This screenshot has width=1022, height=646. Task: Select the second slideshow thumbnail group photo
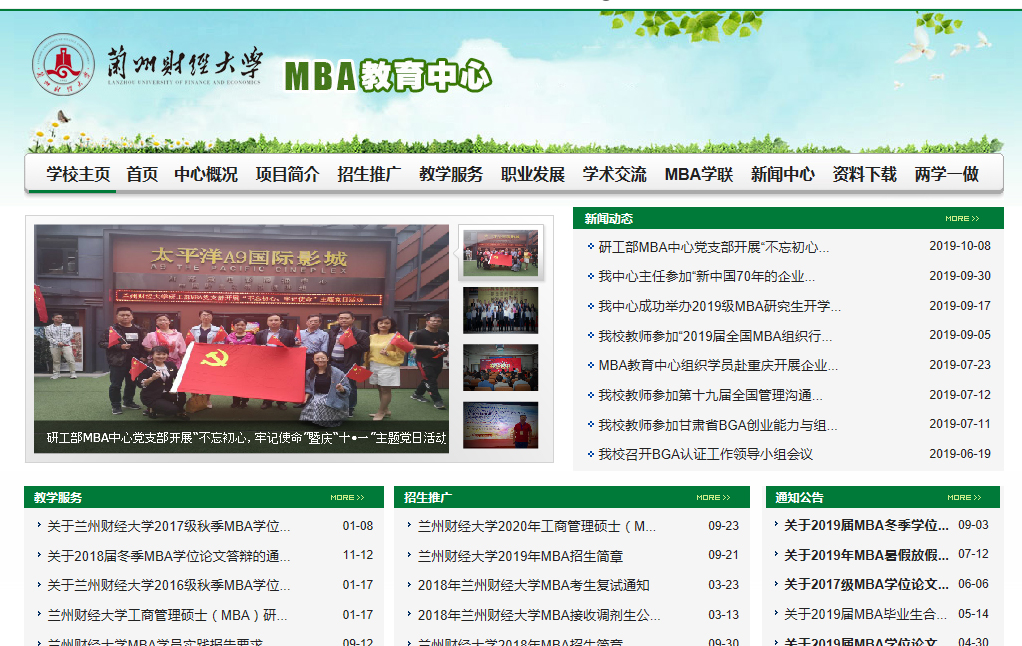pyautogui.click(x=500, y=310)
